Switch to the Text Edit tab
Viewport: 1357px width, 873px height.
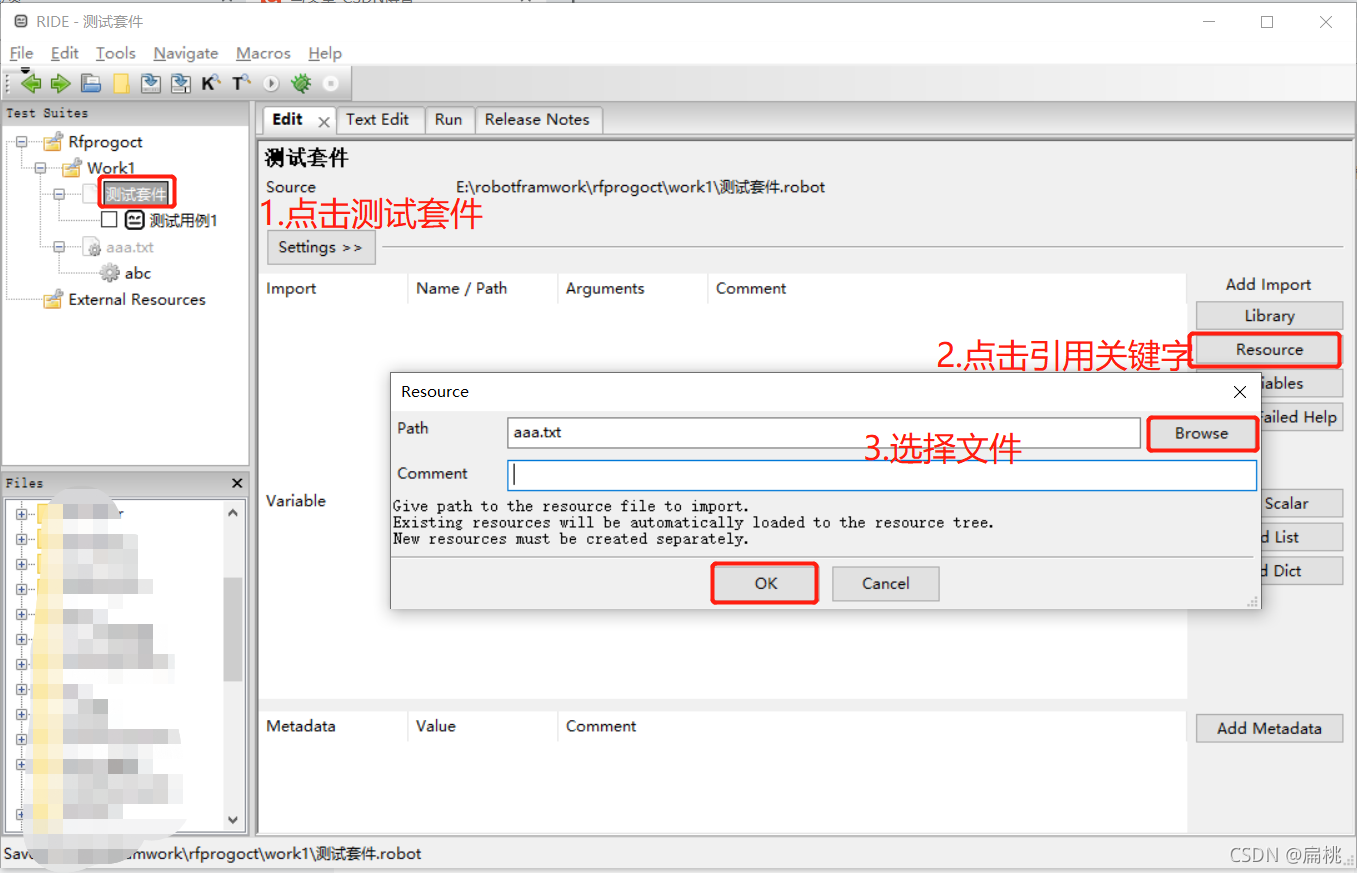(379, 119)
